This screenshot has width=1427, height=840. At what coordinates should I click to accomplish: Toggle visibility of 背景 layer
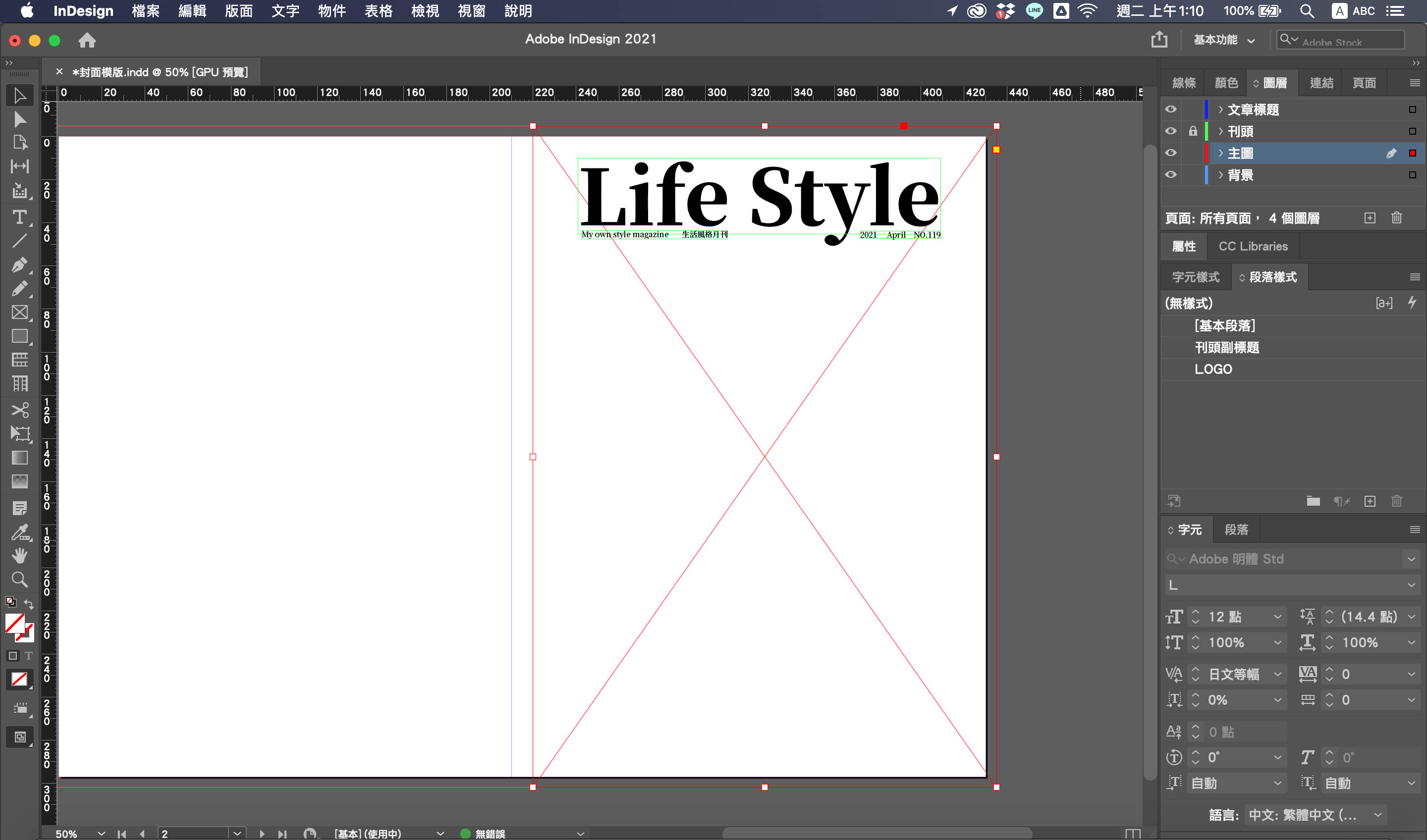pos(1170,175)
